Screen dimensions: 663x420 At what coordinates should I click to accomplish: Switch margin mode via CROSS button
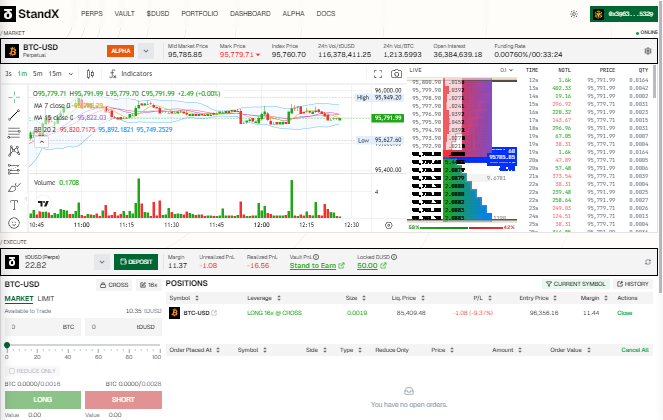(x=114, y=285)
